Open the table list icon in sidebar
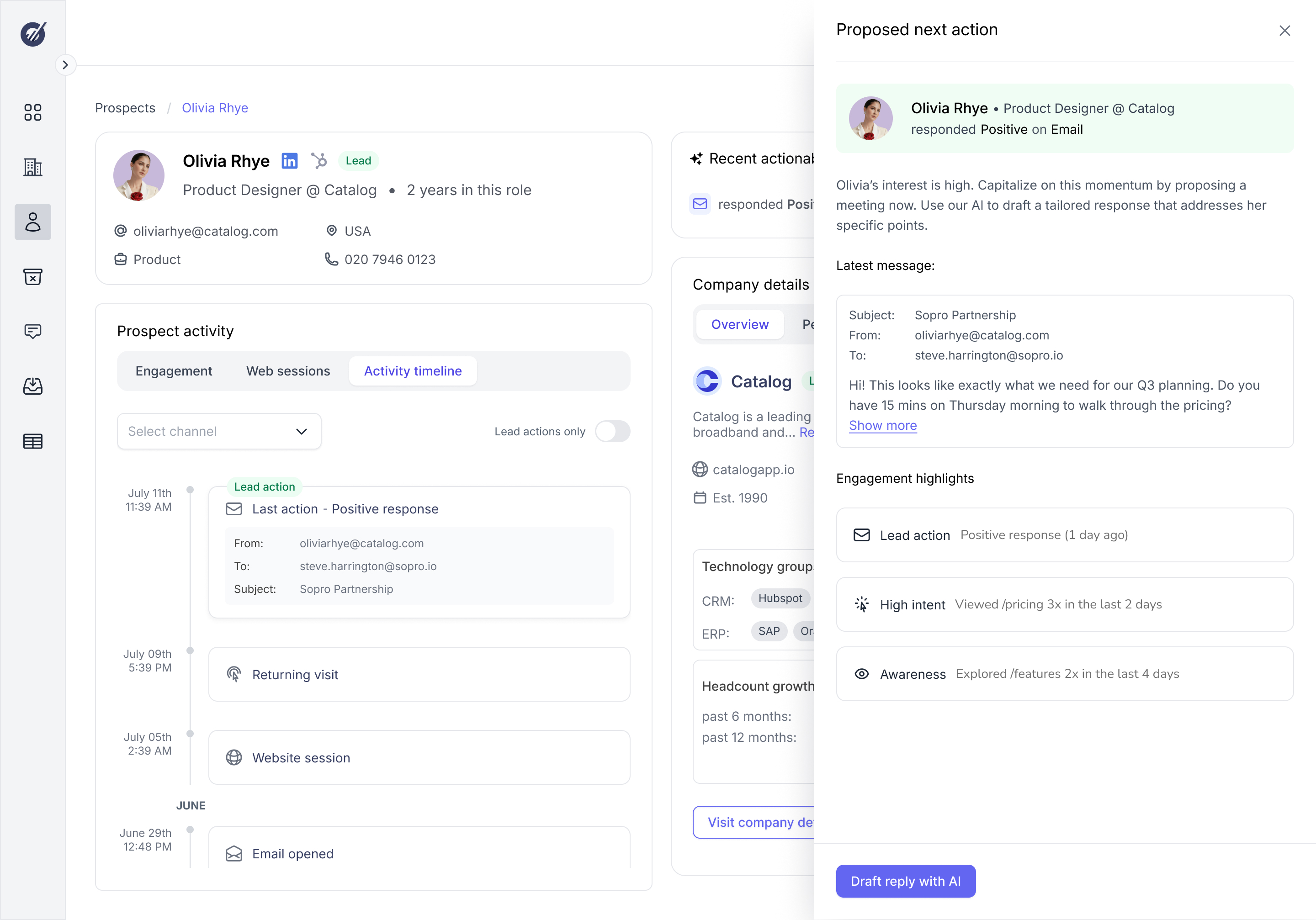Image resolution: width=1316 pixels, height=920 pixels. pos(32,441)
